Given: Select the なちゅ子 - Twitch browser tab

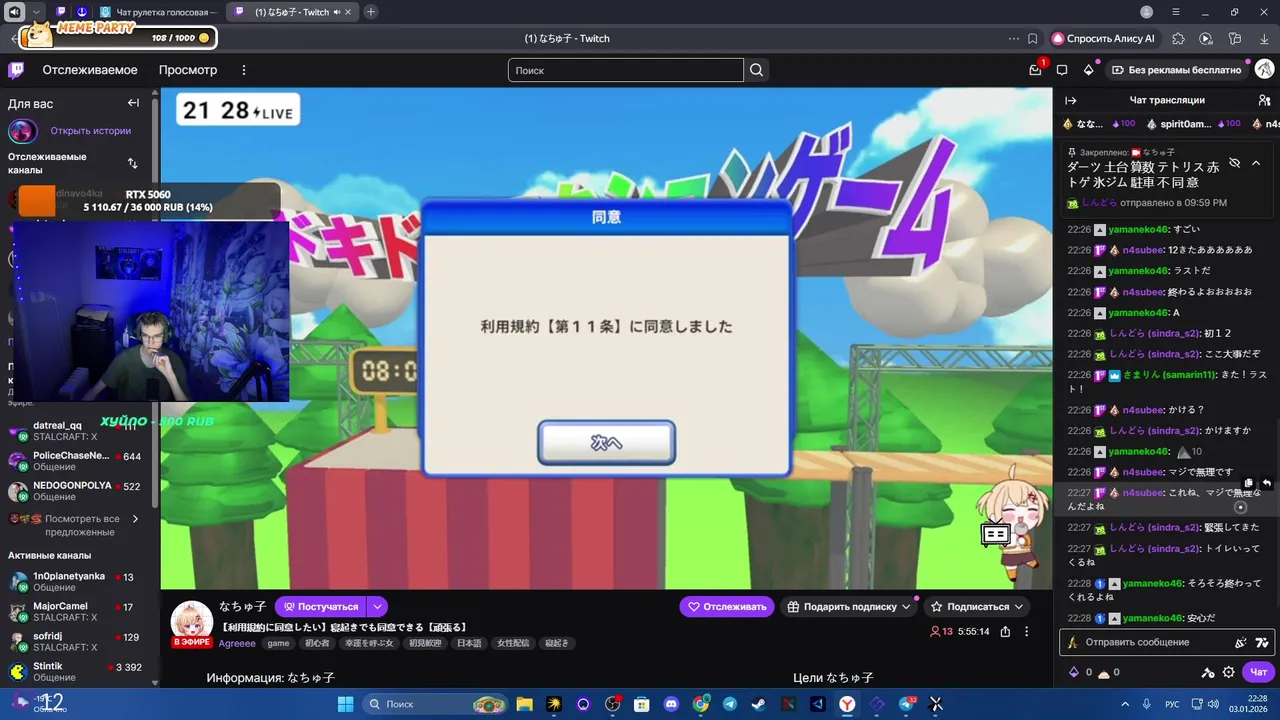Looking at the screenshot, I should [290, 12].
